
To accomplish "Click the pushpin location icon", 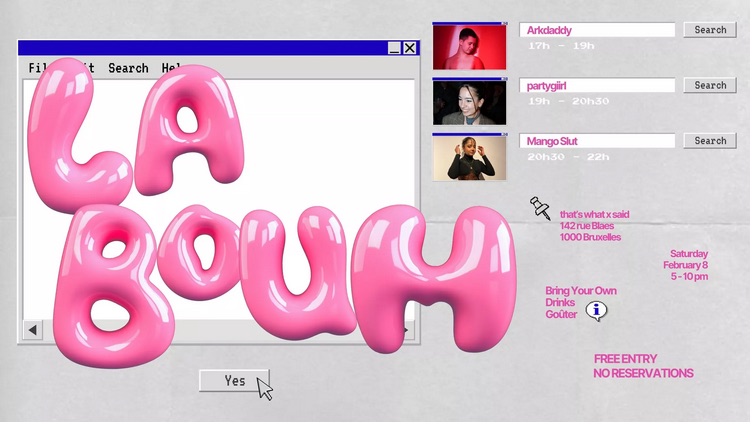I will (x=540, y=208).
